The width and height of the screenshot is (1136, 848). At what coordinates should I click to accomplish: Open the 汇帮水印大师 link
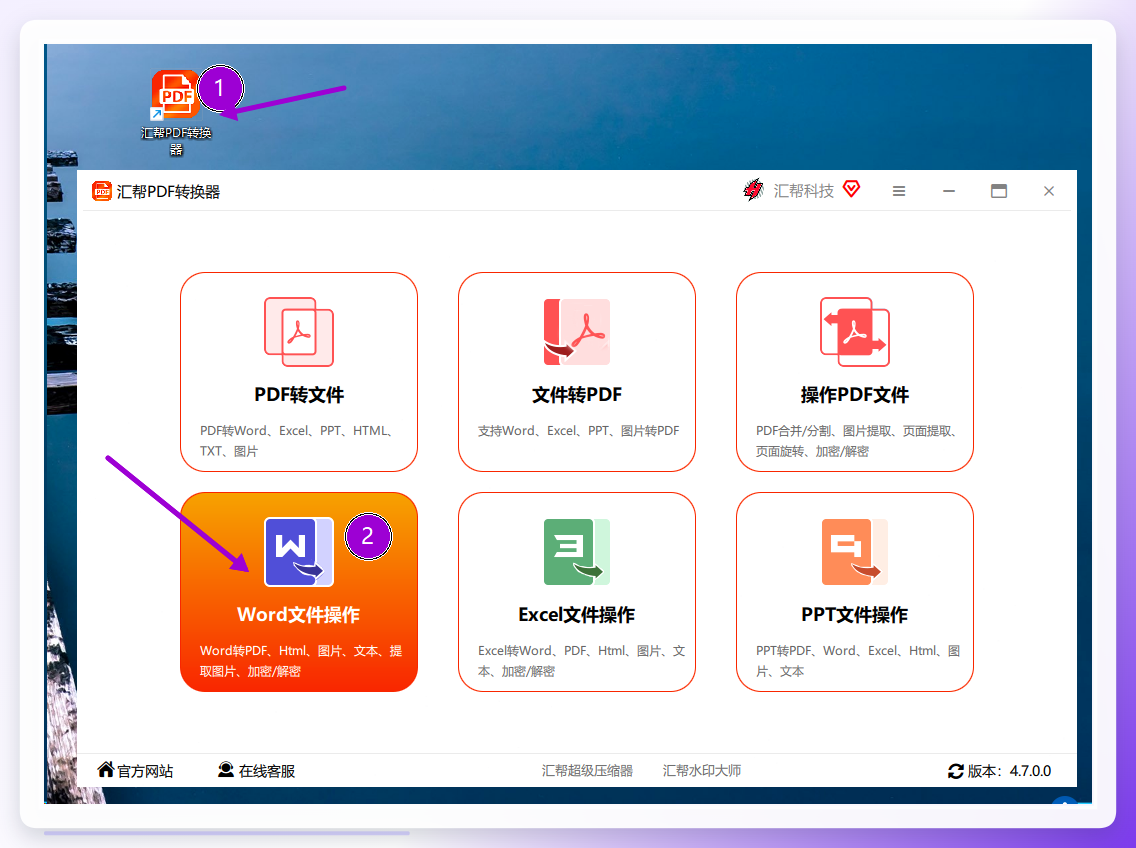click(x=702, y=770)
